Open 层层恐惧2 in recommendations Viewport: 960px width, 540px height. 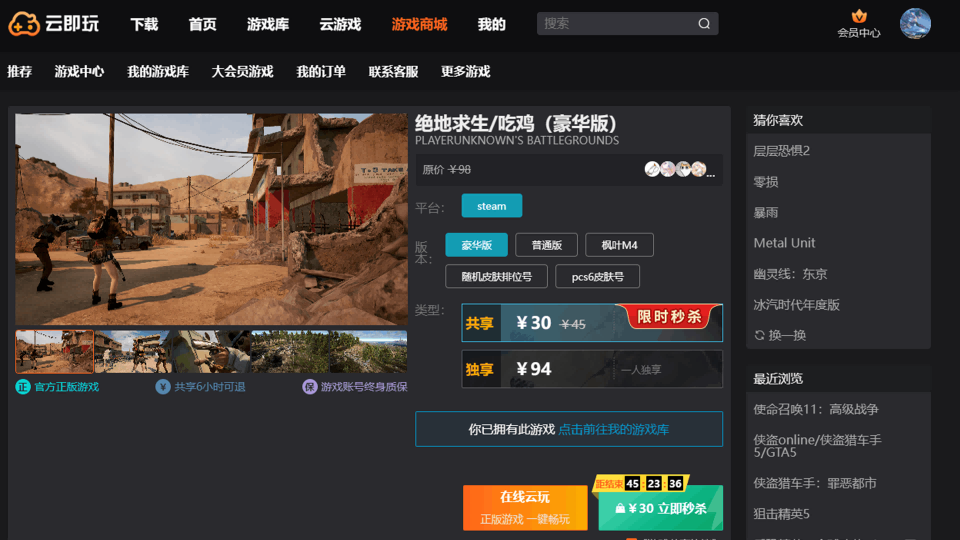[x=782, y=151]
